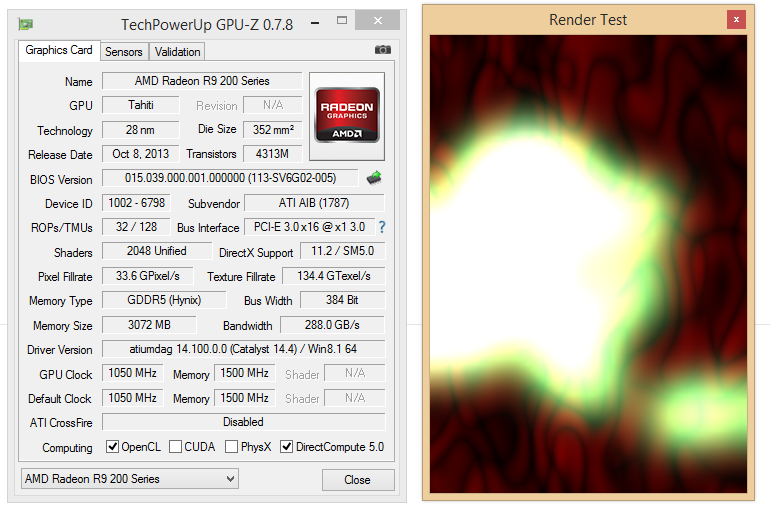Screen dimensions: 770x517
Task: Switch to the Sensors tab
Action: 124,52
